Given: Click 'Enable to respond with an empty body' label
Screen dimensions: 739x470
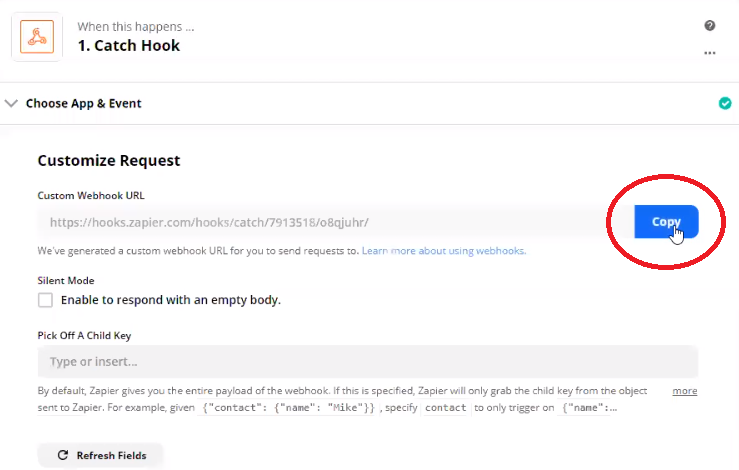Looking at the screenshot, I should [171, 300].
